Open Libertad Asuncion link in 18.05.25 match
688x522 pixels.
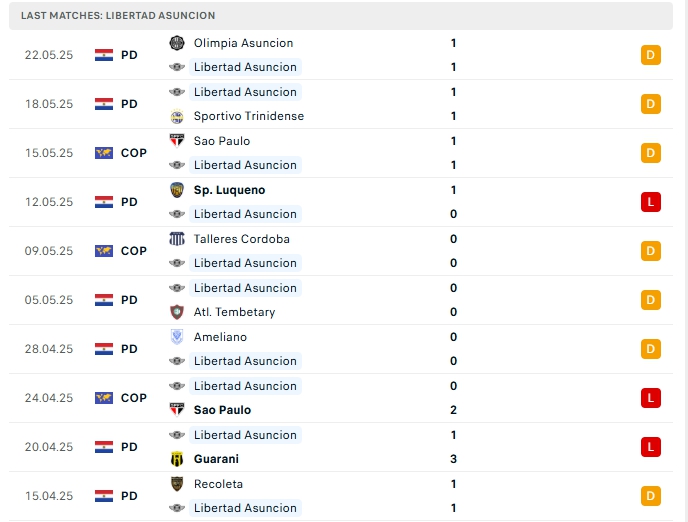tap(245, 92)
